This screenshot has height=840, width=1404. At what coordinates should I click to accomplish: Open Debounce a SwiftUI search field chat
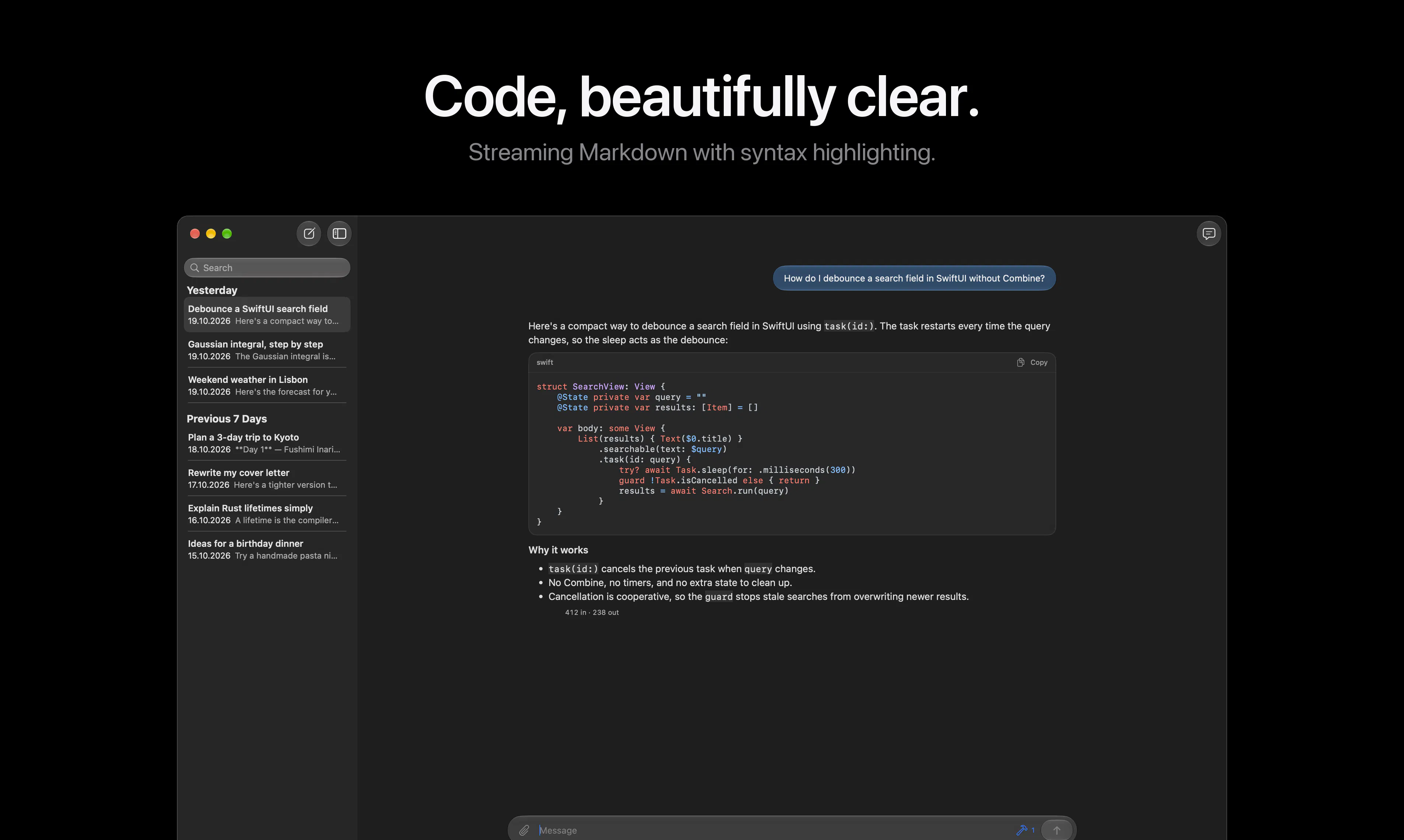click(x=267, y=314)
